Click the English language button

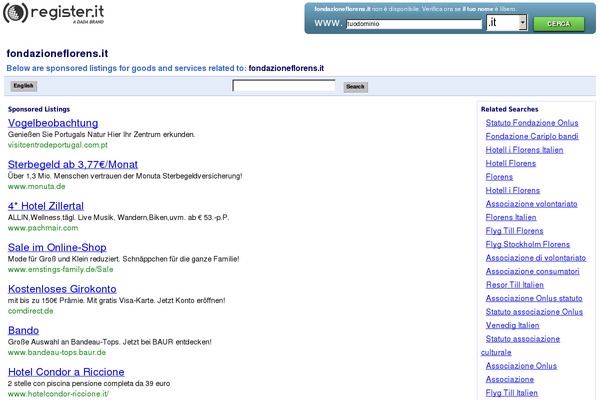coord(24,86)
